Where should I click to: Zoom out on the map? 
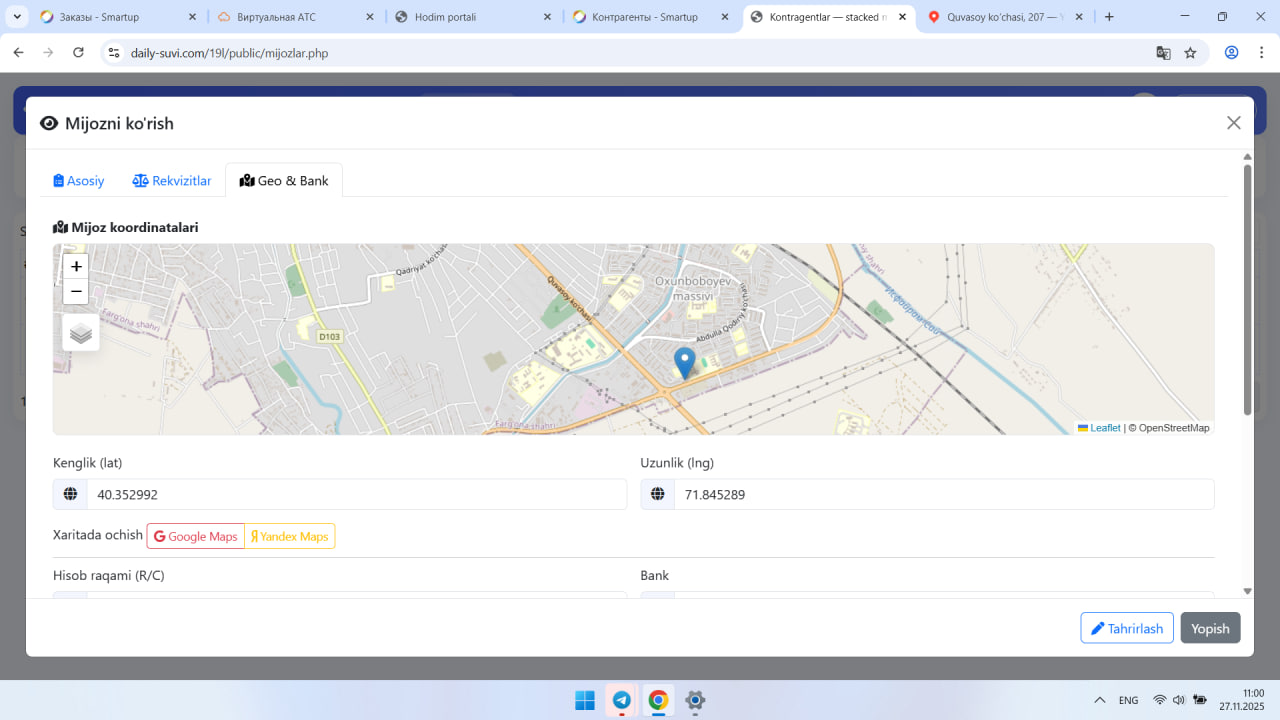coord(76,292)
